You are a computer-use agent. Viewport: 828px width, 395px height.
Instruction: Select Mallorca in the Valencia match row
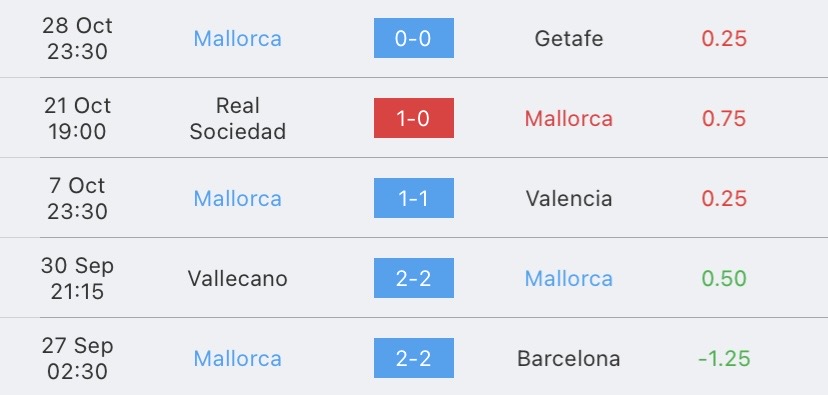click(238, 199)
